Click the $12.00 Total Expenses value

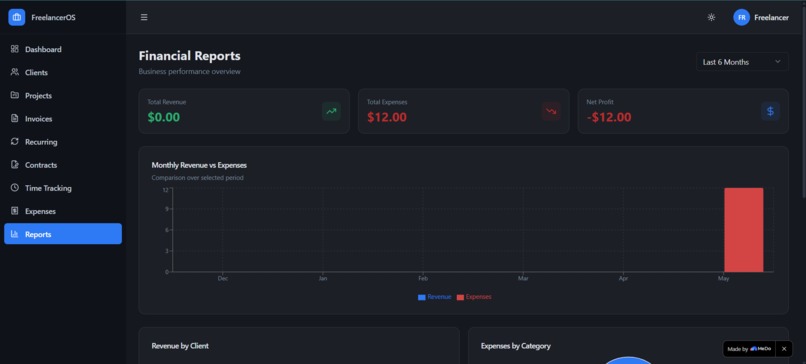pyautogui.click(x=387, y=117)
